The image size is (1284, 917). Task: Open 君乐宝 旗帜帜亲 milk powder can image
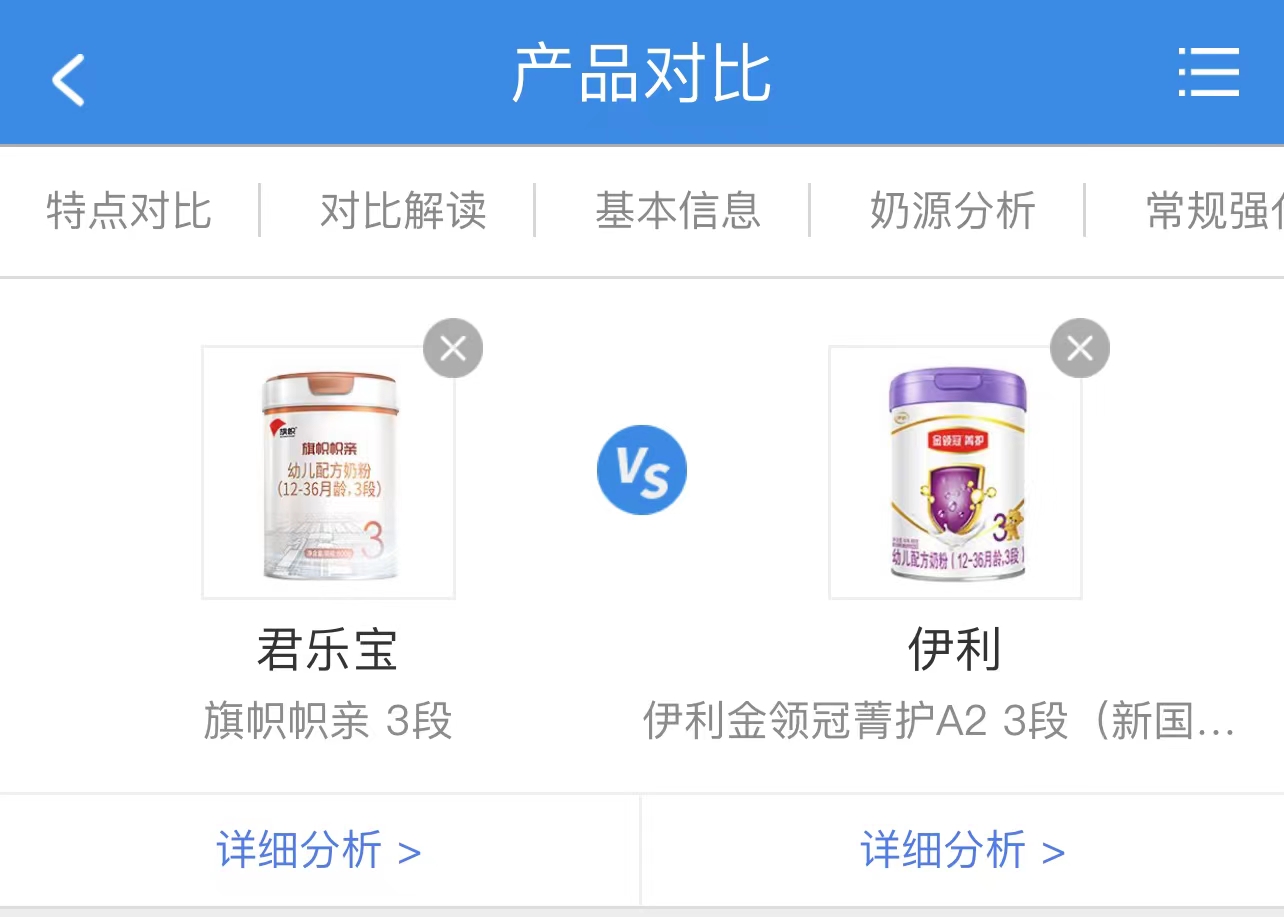tap(329, 473)
